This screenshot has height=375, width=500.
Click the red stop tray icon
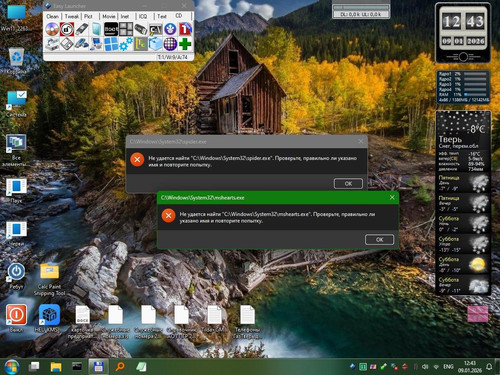click(405, 367)
